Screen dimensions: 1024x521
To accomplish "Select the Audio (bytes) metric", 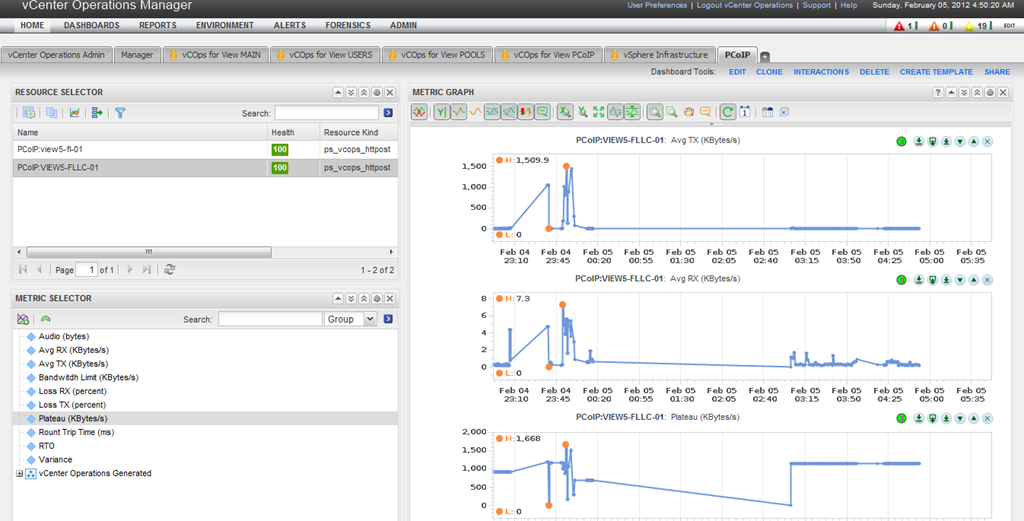I will click(x=63, y=336).
